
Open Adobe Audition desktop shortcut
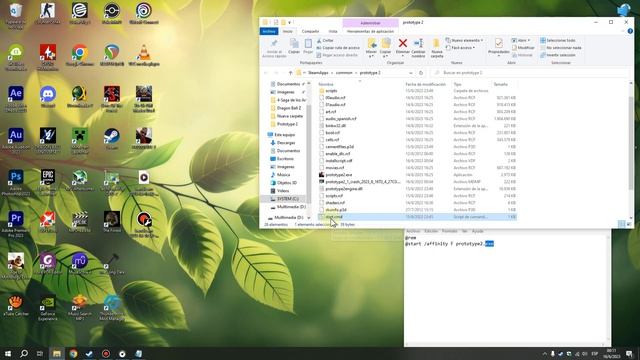click(16, 140)
